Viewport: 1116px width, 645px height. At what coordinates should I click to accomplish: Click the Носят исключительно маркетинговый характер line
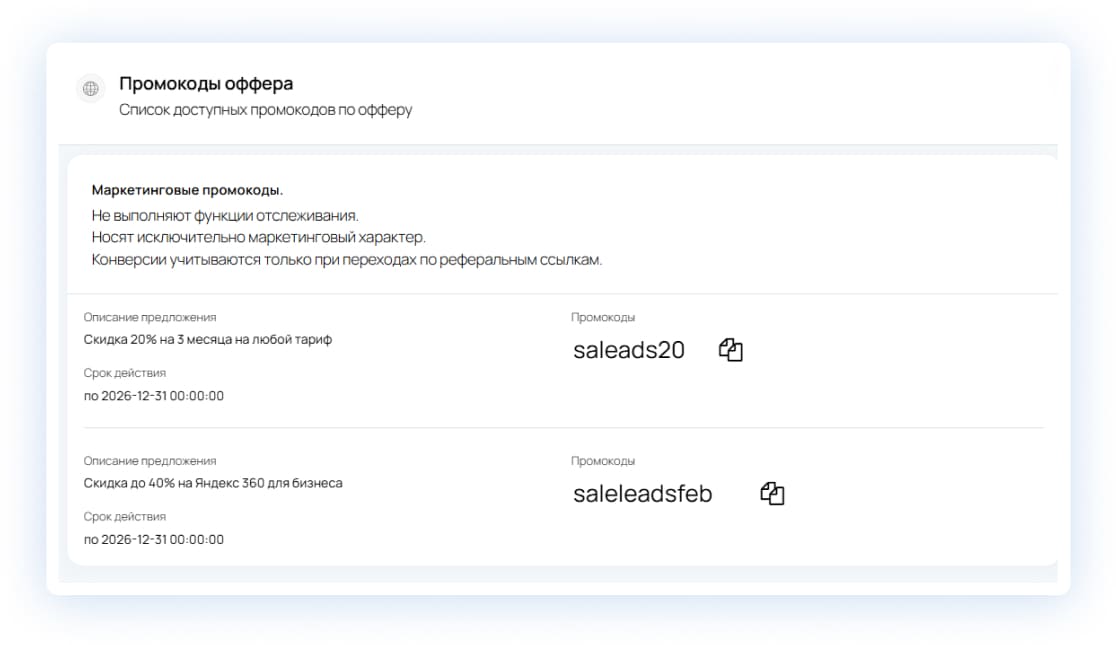(x=258, y=237)
